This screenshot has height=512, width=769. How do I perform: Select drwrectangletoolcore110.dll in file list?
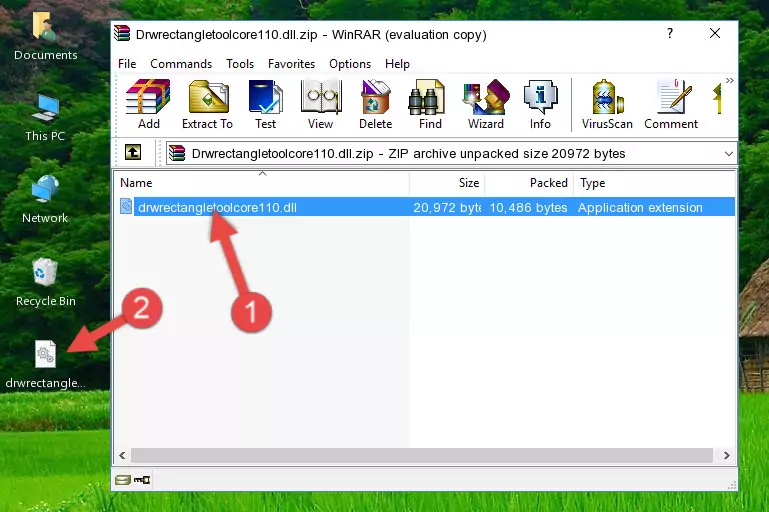tap(217, 207)
